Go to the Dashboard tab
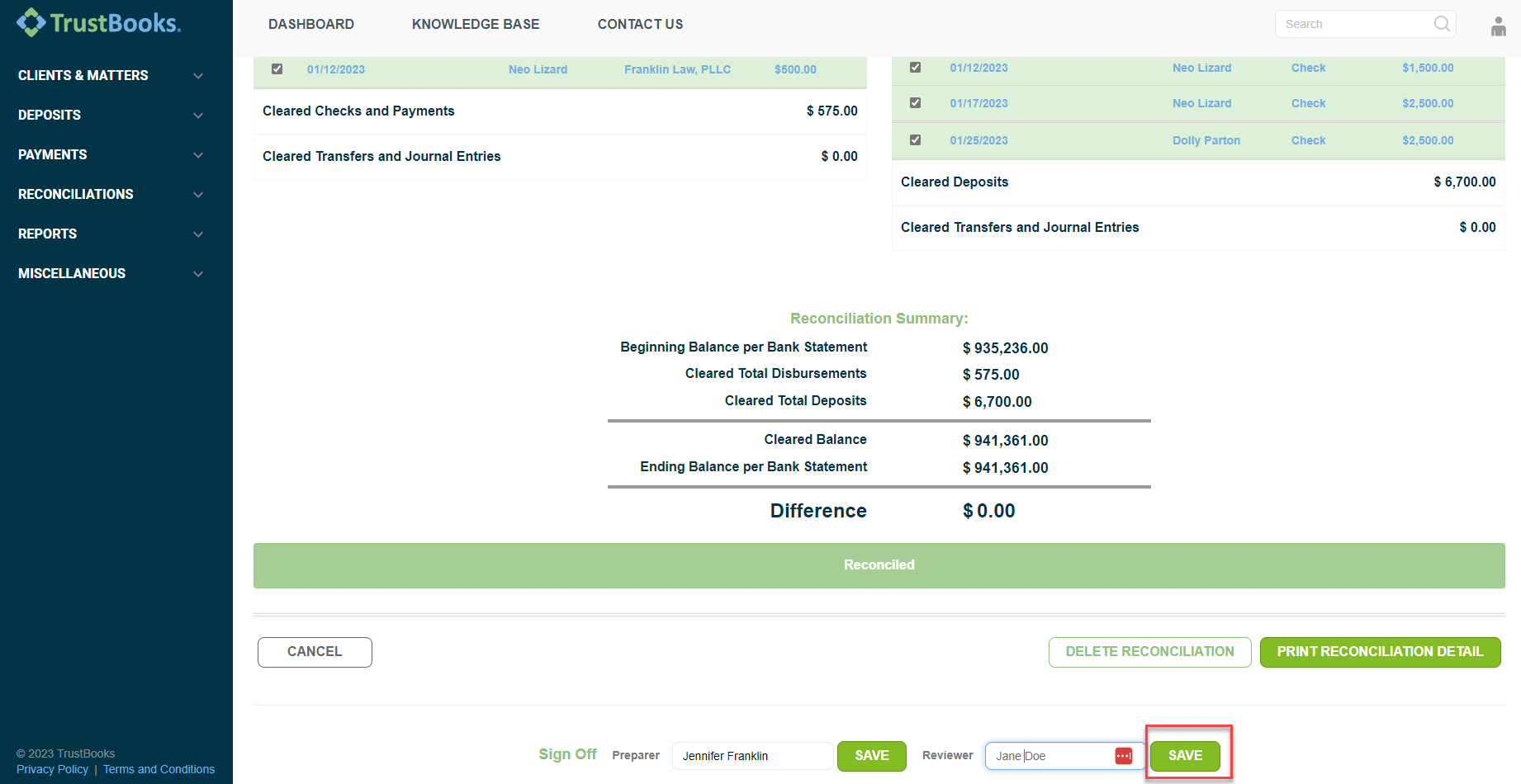Viewport: 1521px width, 784px height. pyautogui.click(x=311, y=24)
